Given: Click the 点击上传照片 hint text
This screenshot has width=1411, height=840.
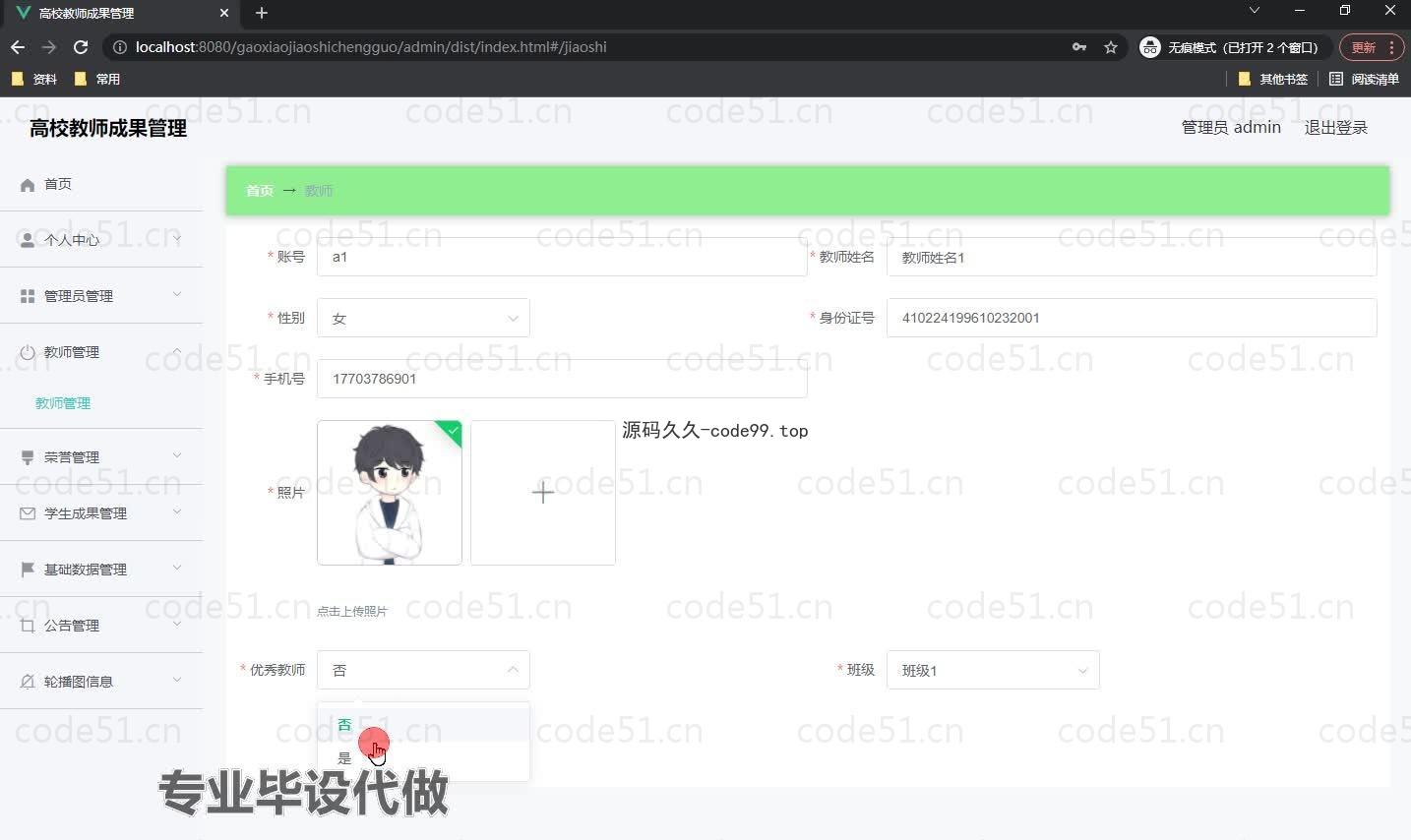Looking at the screenshot, I should click(352, 612).
